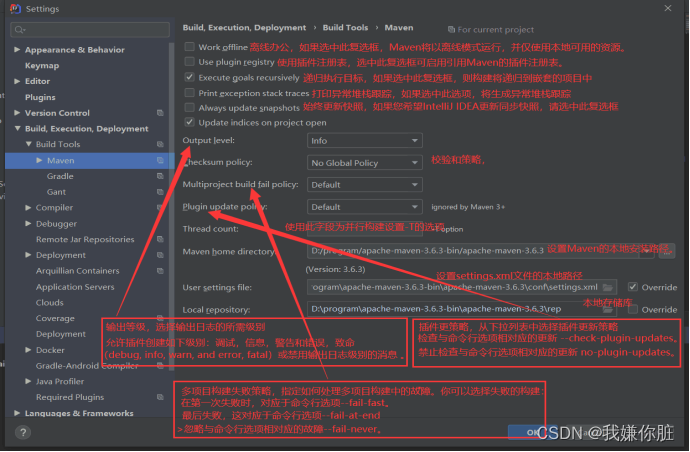The image size is (690, 452).
Task: Focus the settings search field
Action: [90, 29]
